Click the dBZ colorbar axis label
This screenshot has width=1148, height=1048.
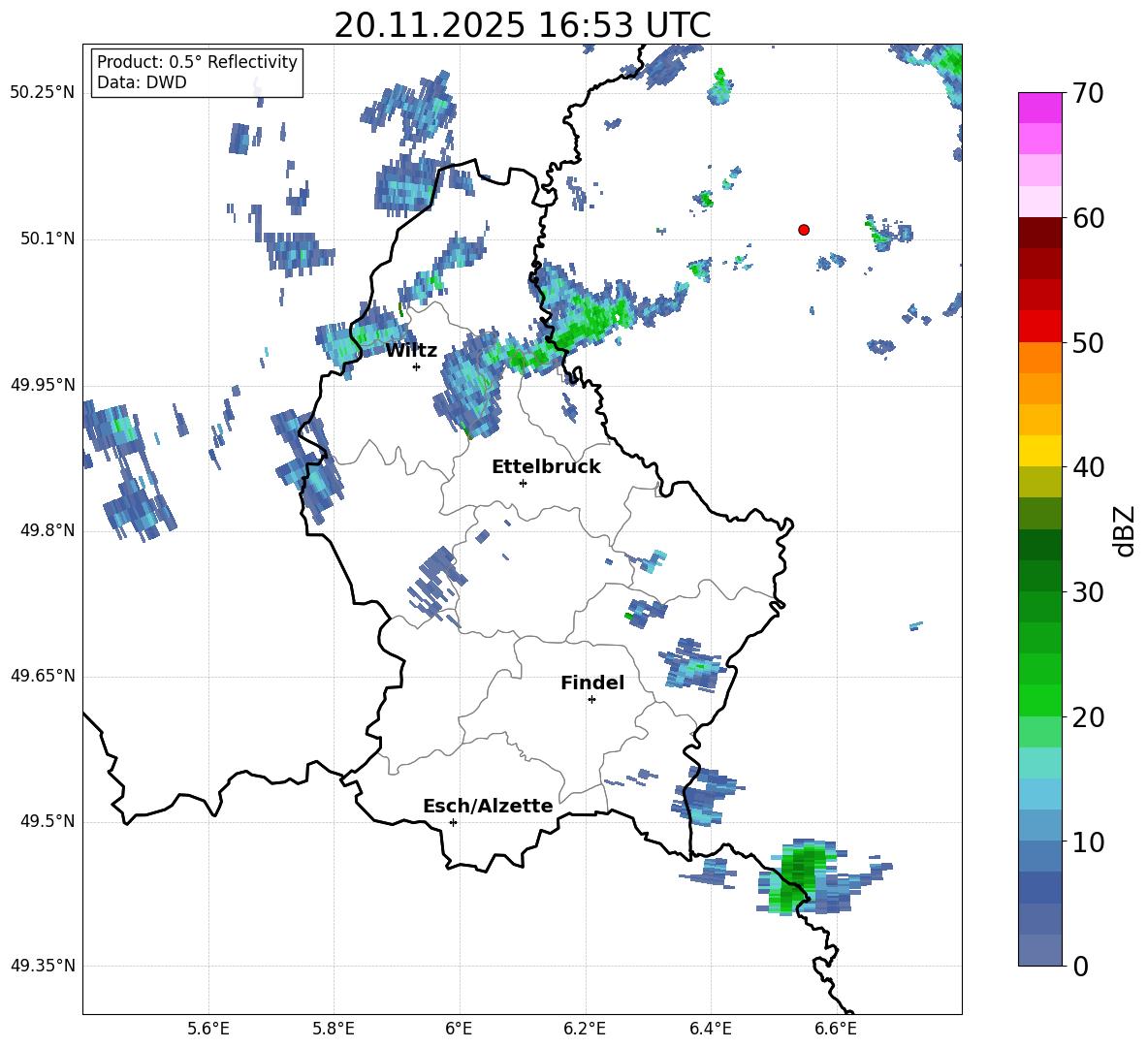pyautogui.click(x=1125, y=530)
